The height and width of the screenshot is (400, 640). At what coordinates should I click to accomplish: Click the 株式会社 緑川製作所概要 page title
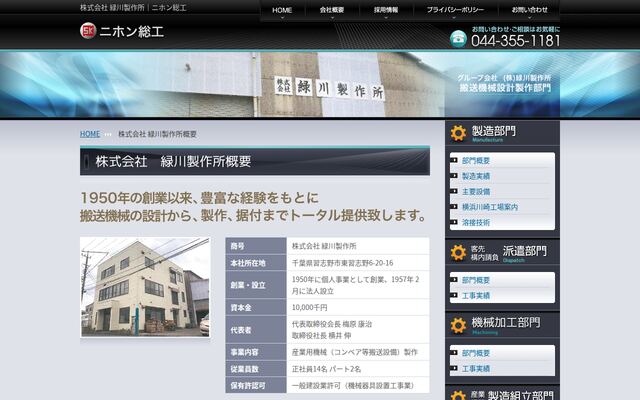[x=173, y=162]
